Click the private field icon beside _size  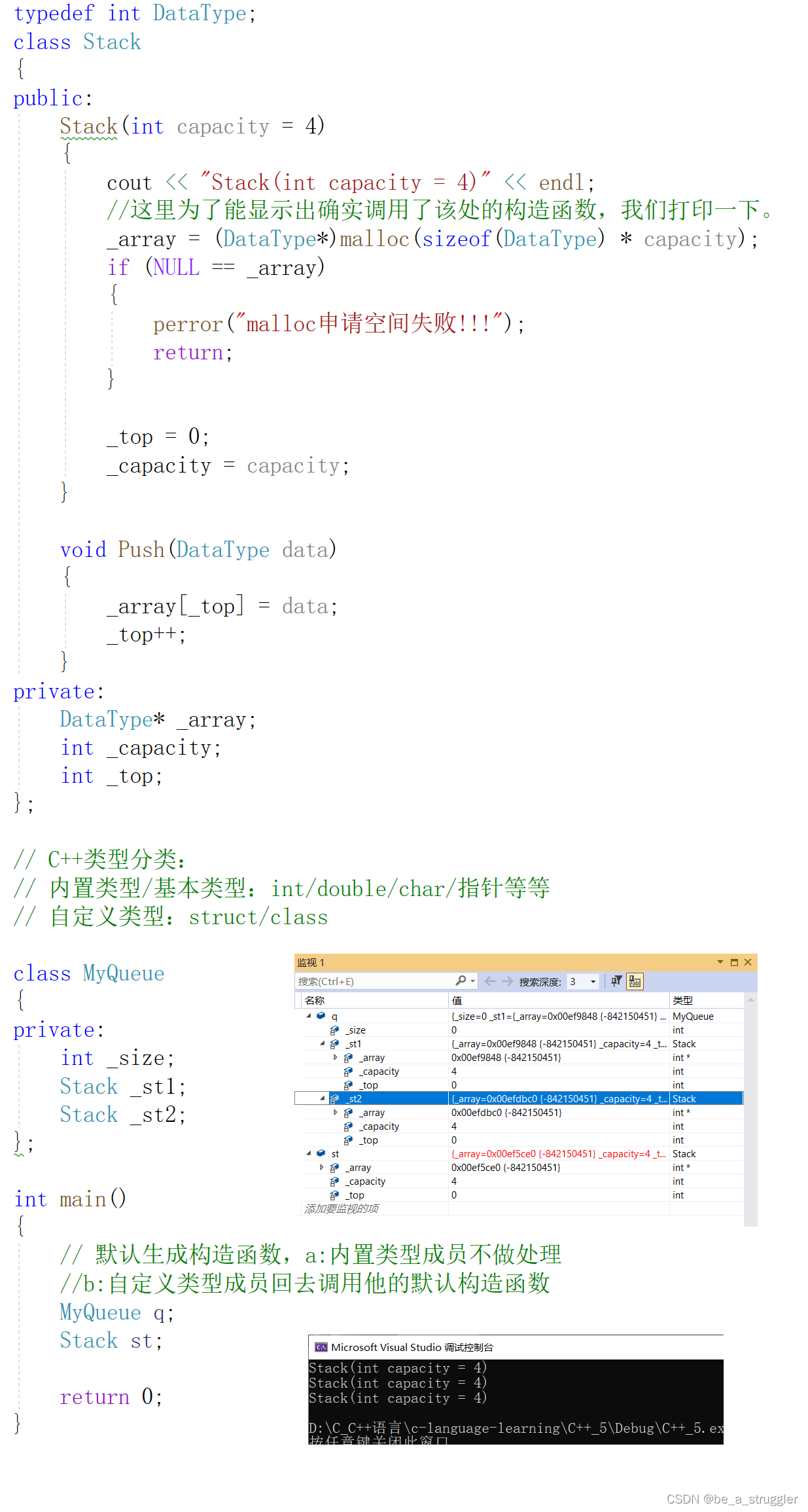point(334,1030)
